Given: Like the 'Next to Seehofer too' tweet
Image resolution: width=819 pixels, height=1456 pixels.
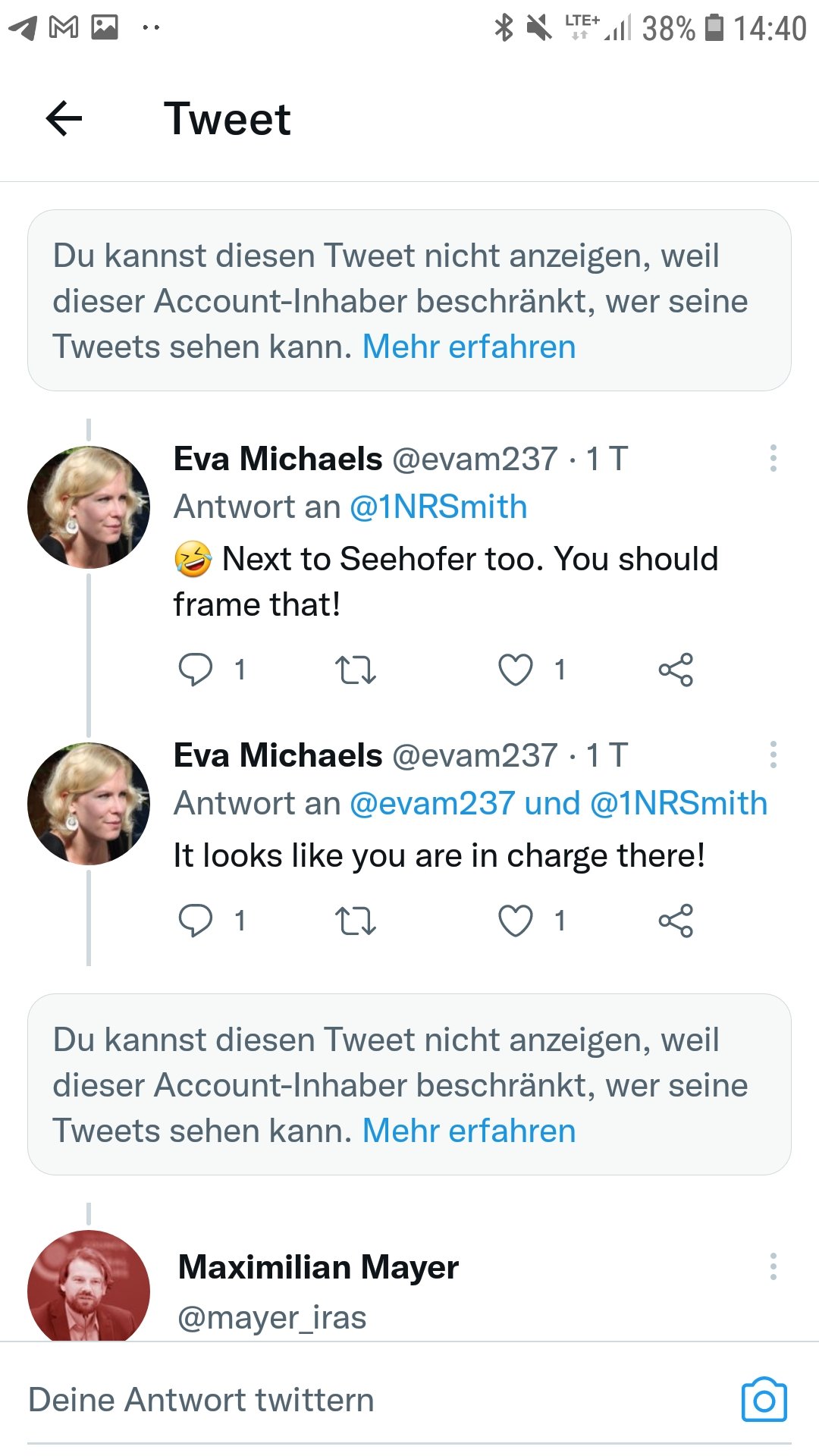Looking at the screenshot, I should 515,670.
